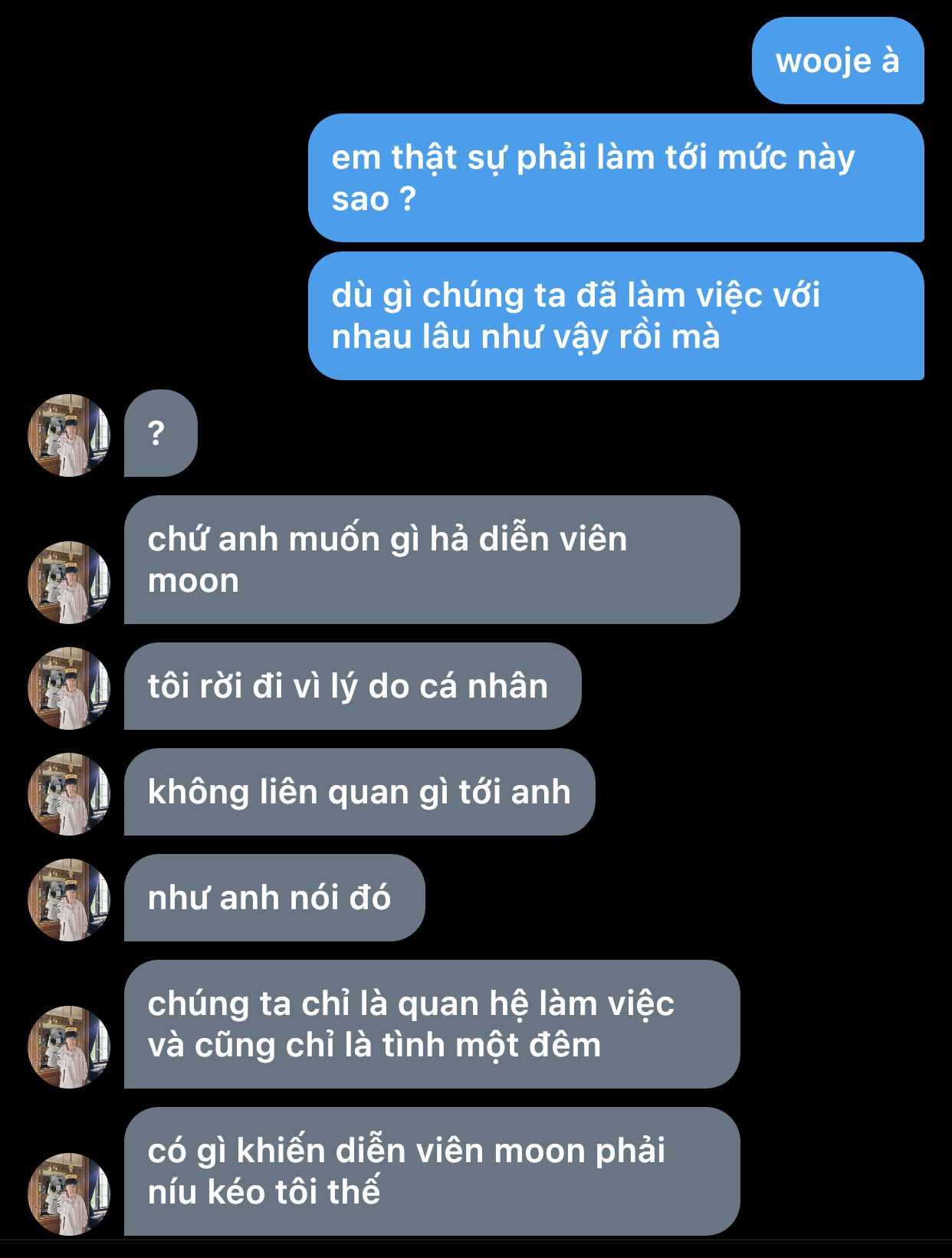
Task: Select the sent message "wooje à"
Action: pos(838,61)
